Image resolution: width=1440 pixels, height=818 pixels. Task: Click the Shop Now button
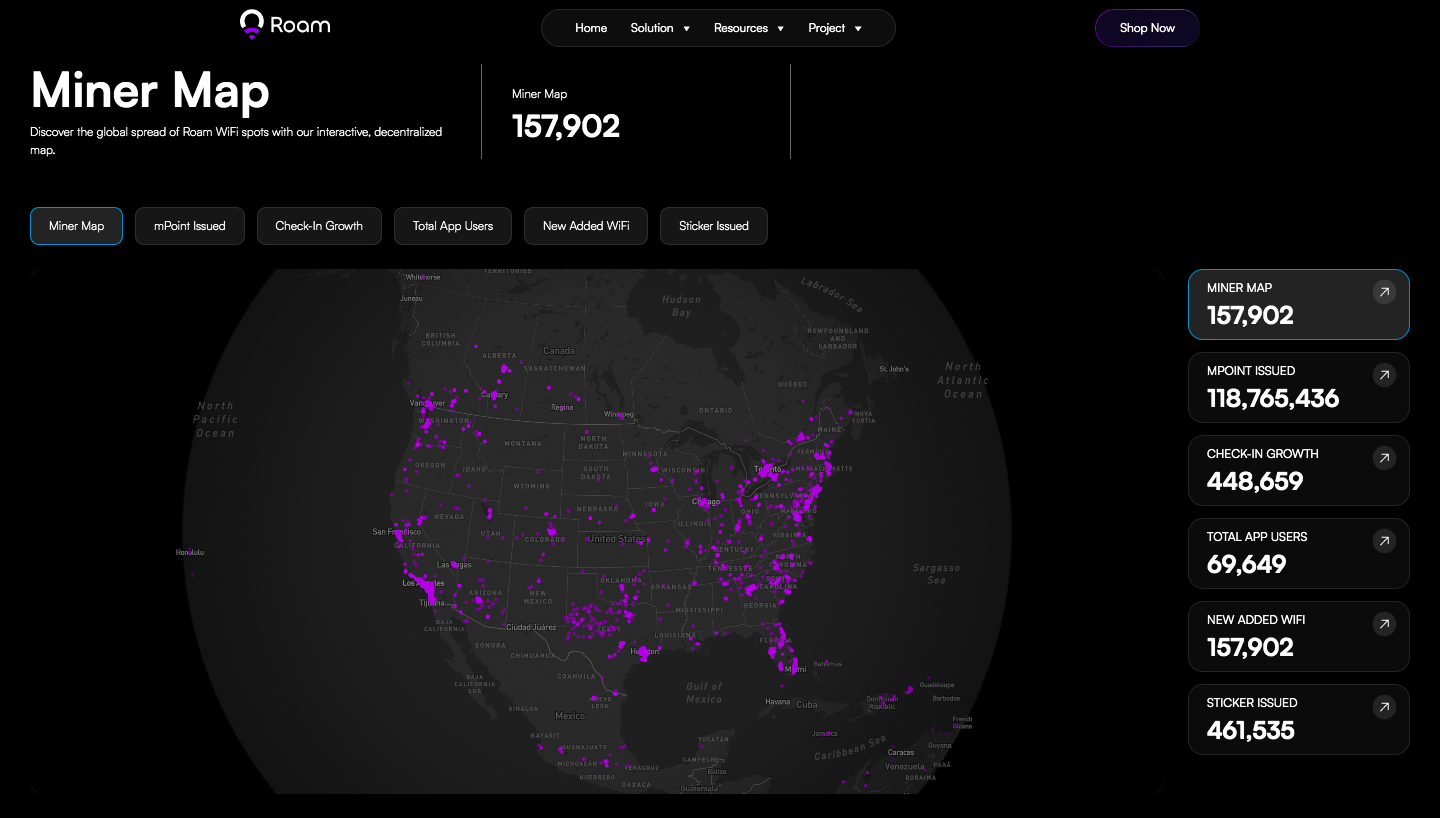(x=1147, y=28)
